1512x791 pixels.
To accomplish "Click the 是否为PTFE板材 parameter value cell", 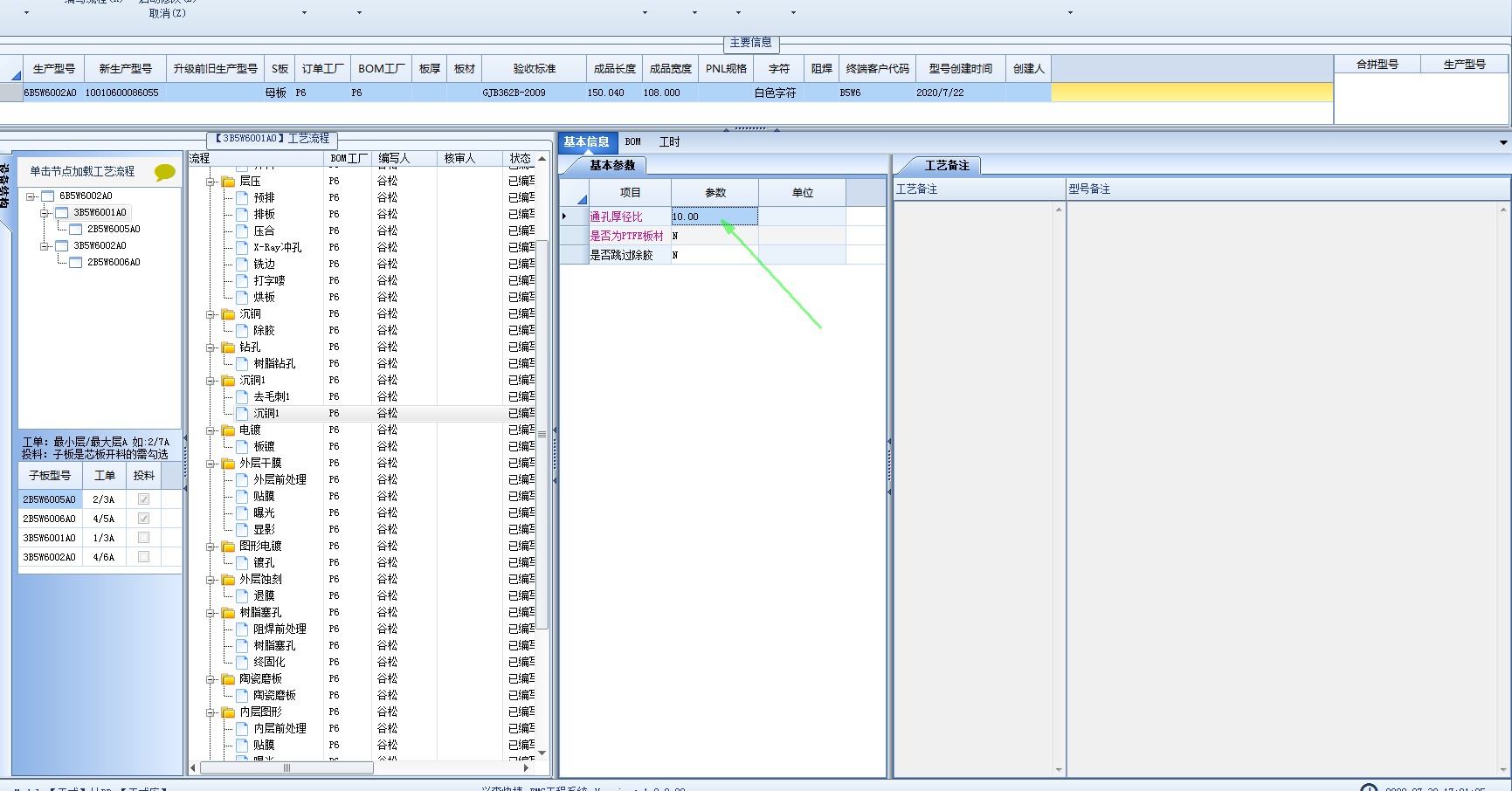I will coord(714,236).
